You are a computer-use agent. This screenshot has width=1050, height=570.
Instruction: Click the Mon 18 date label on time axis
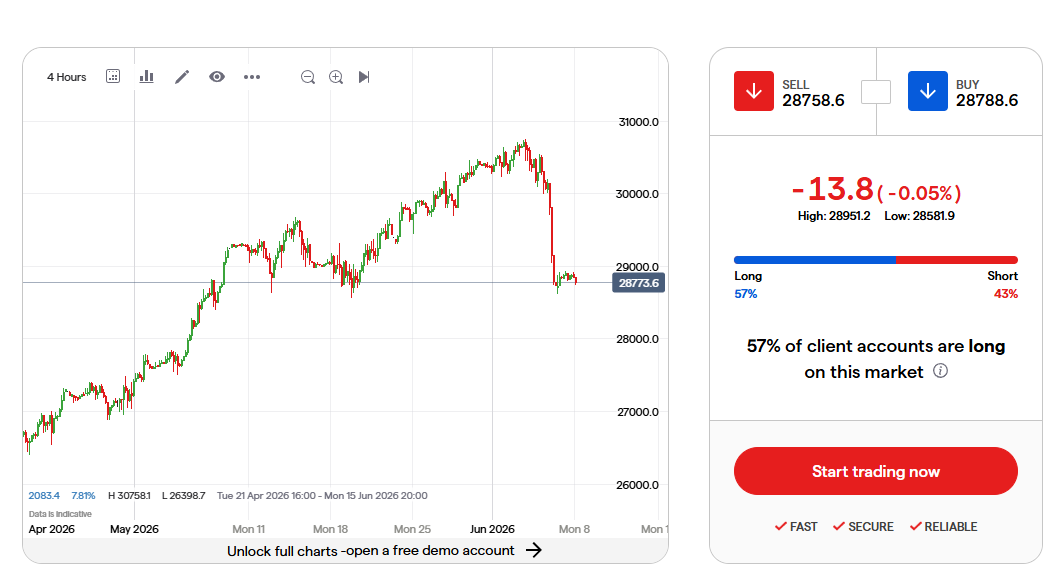330,529
